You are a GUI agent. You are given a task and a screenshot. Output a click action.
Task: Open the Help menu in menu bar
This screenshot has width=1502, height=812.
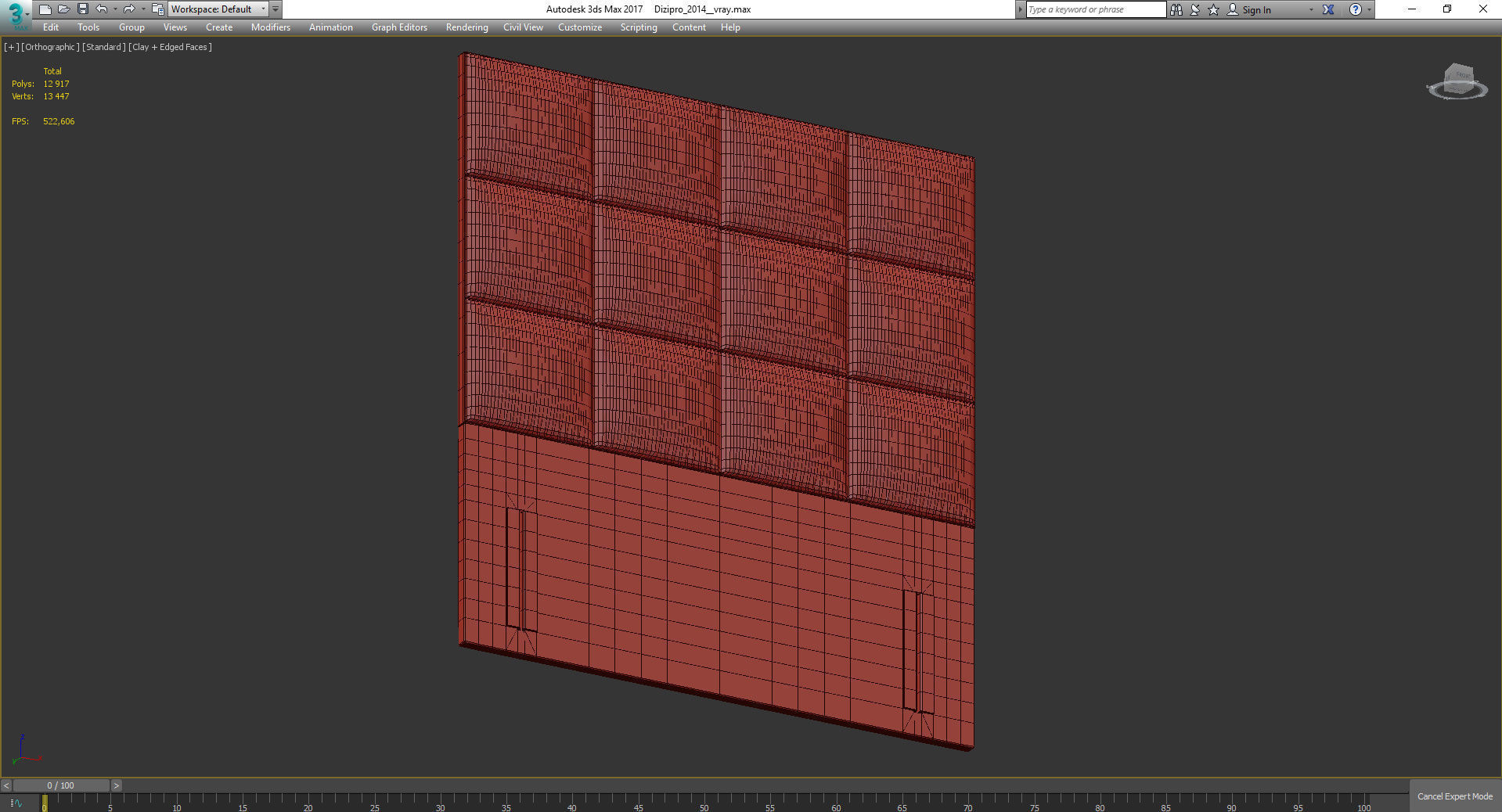coord(730,27)
